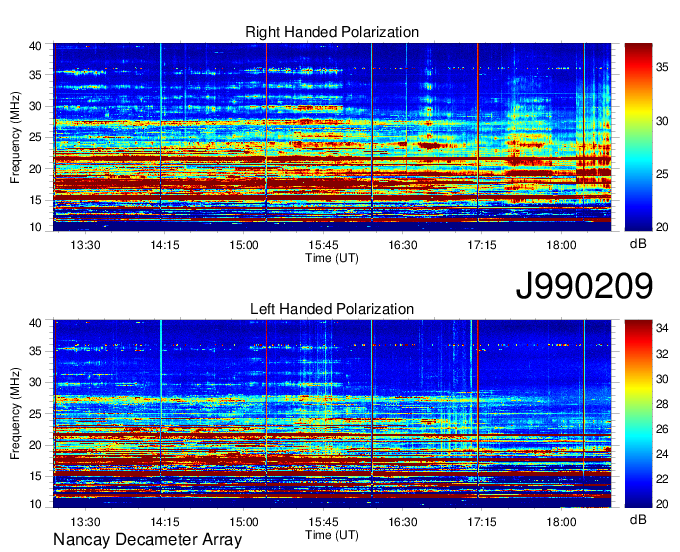Click the 35 MHz tick label on top plot
Image resolution: width=680 pixels, height=552 pixels.
coord(35,75)
